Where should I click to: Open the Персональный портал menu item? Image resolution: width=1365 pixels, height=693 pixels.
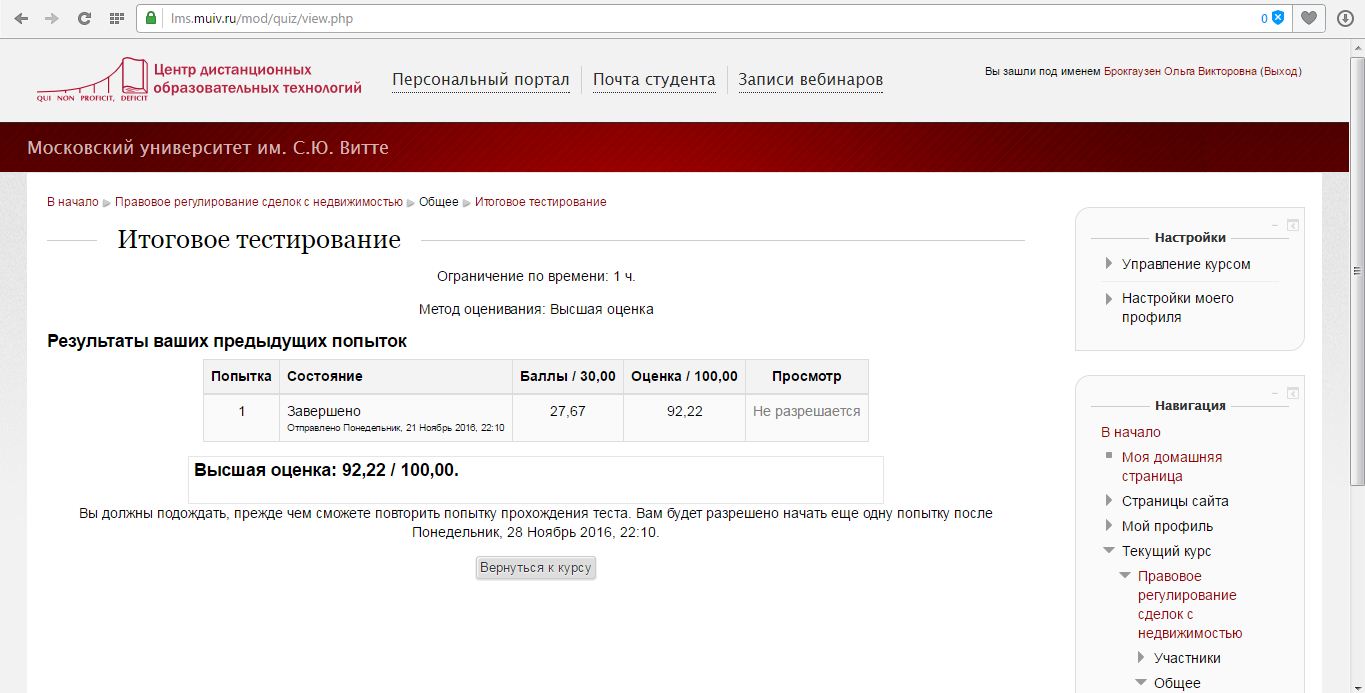(480, 80)
